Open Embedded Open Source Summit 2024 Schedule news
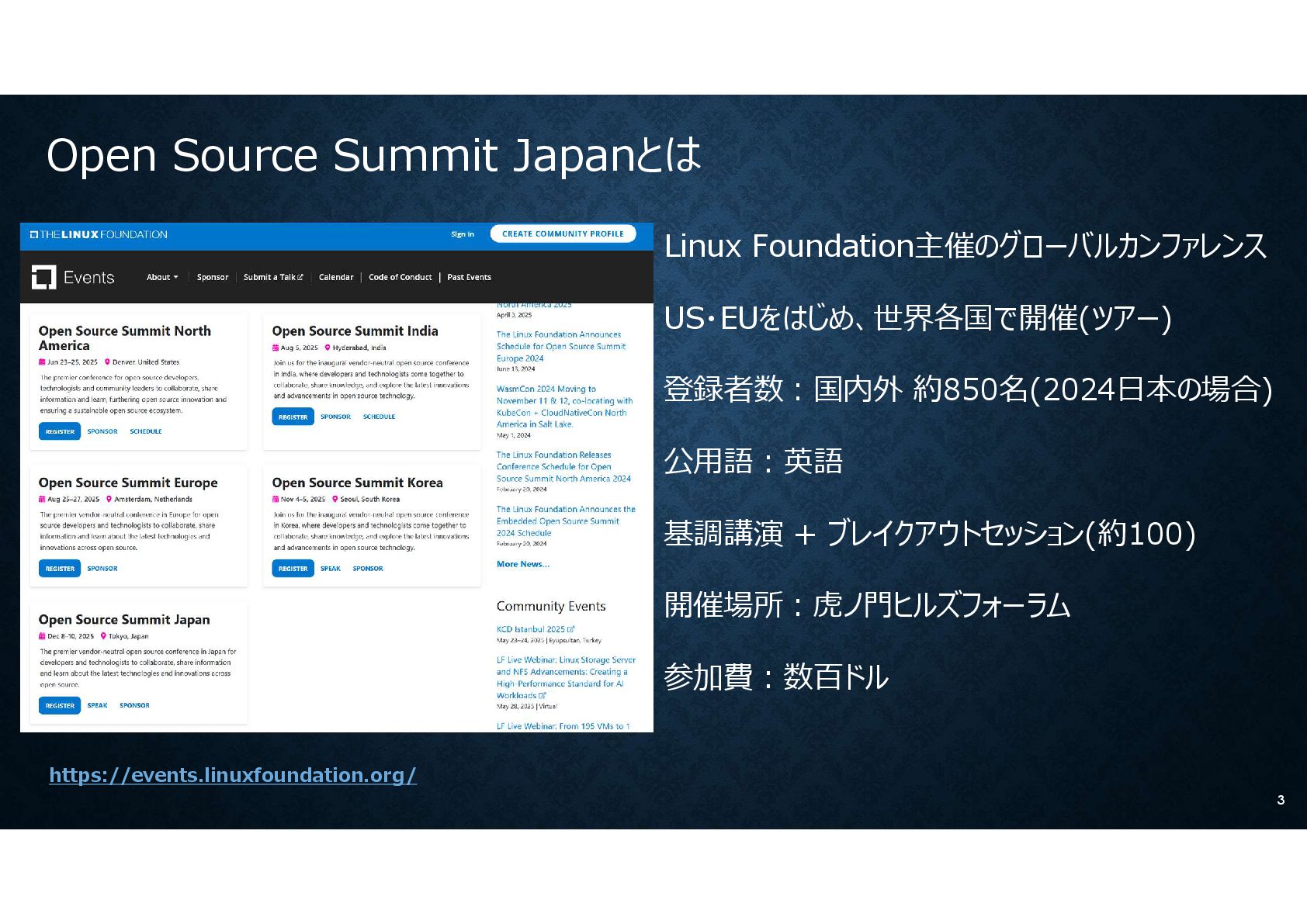This screenshot has width=1307, height=924. click(x=566, y=521)
